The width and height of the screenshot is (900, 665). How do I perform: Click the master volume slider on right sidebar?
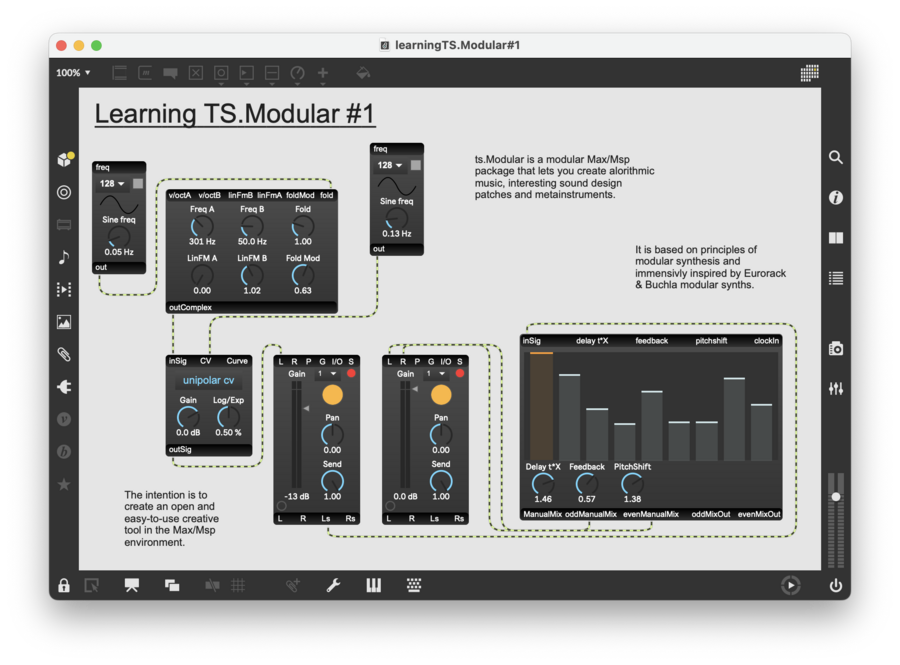tap(836, 497)
